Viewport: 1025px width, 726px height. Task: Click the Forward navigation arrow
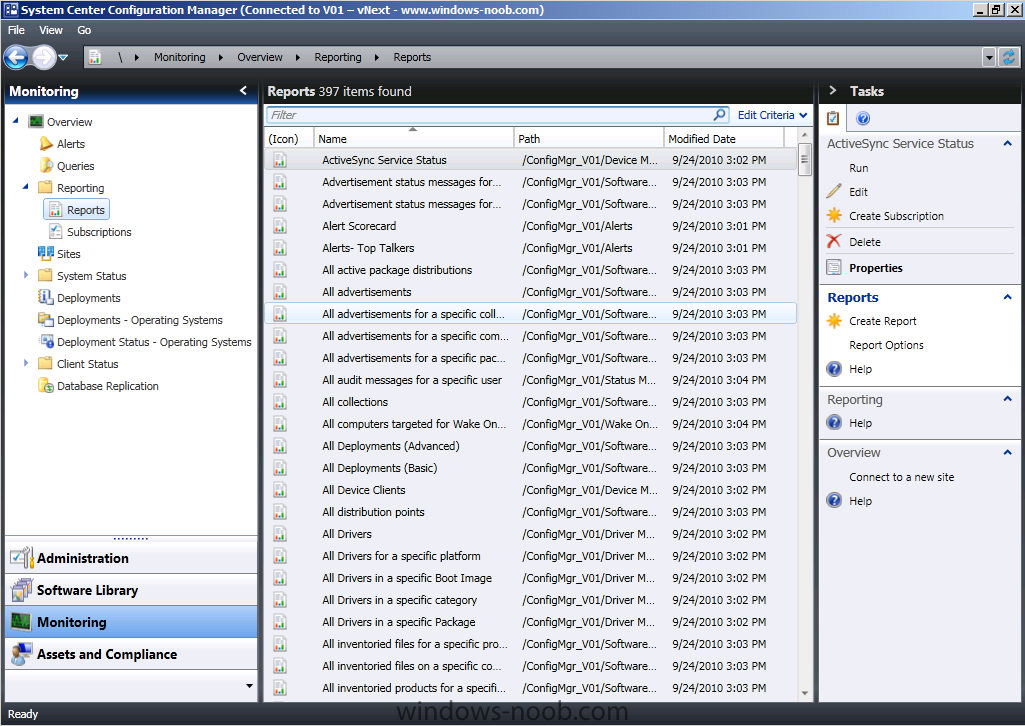coord(44,58)
